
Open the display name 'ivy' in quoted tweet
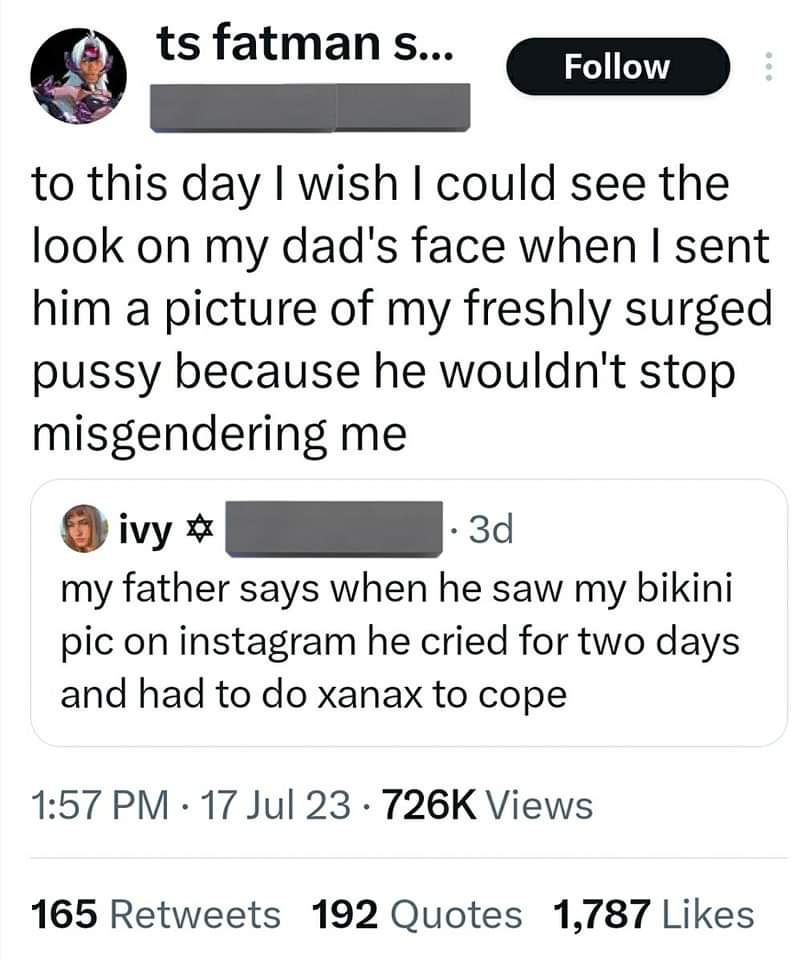145,530
